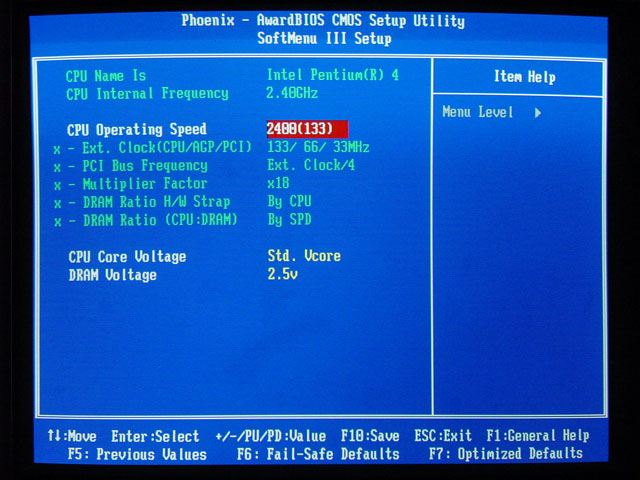The image size is (640, 480).
Task: Click the x marker beside DRAM Ratio H/W Strap
Action: tap(58, 204)
